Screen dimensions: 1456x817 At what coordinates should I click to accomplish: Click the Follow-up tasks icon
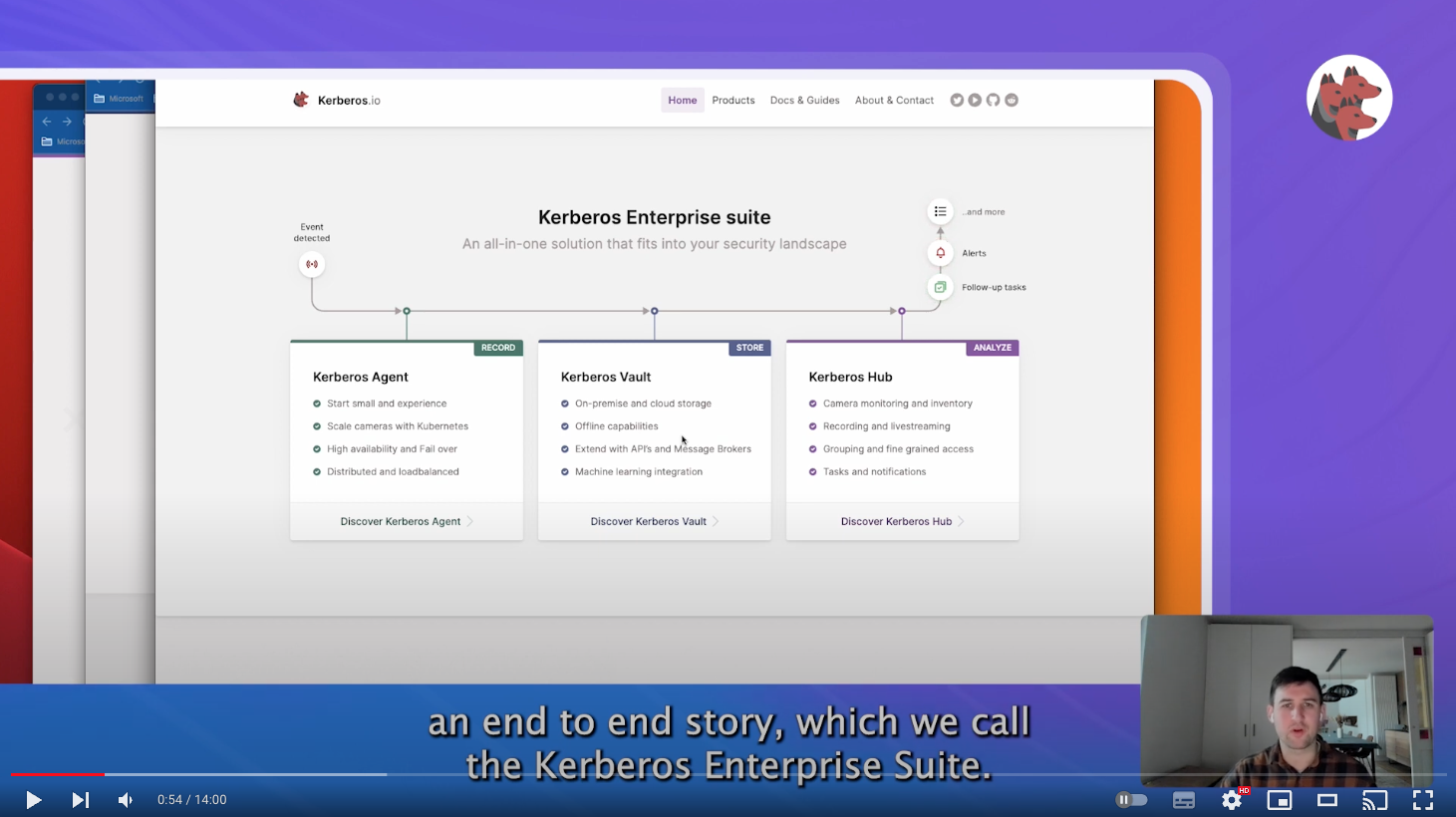coord(939,287)
